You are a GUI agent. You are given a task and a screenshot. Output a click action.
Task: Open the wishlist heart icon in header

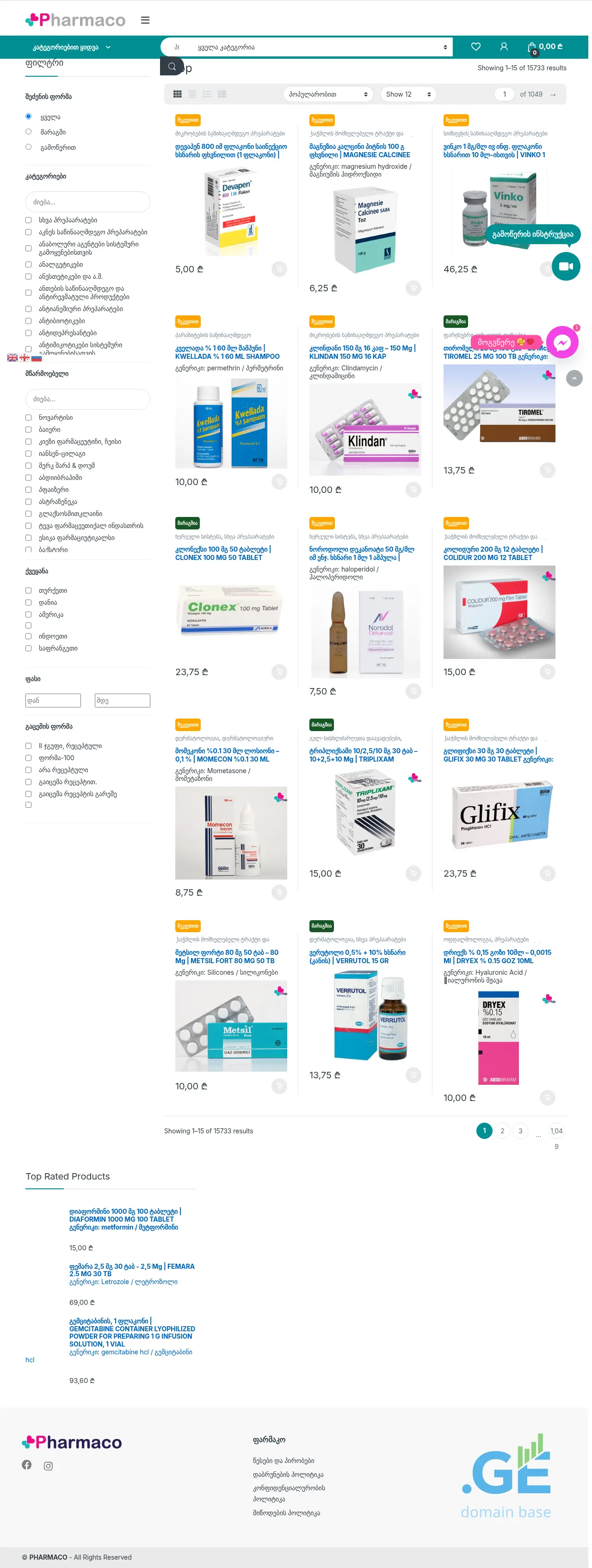[475, 47]
